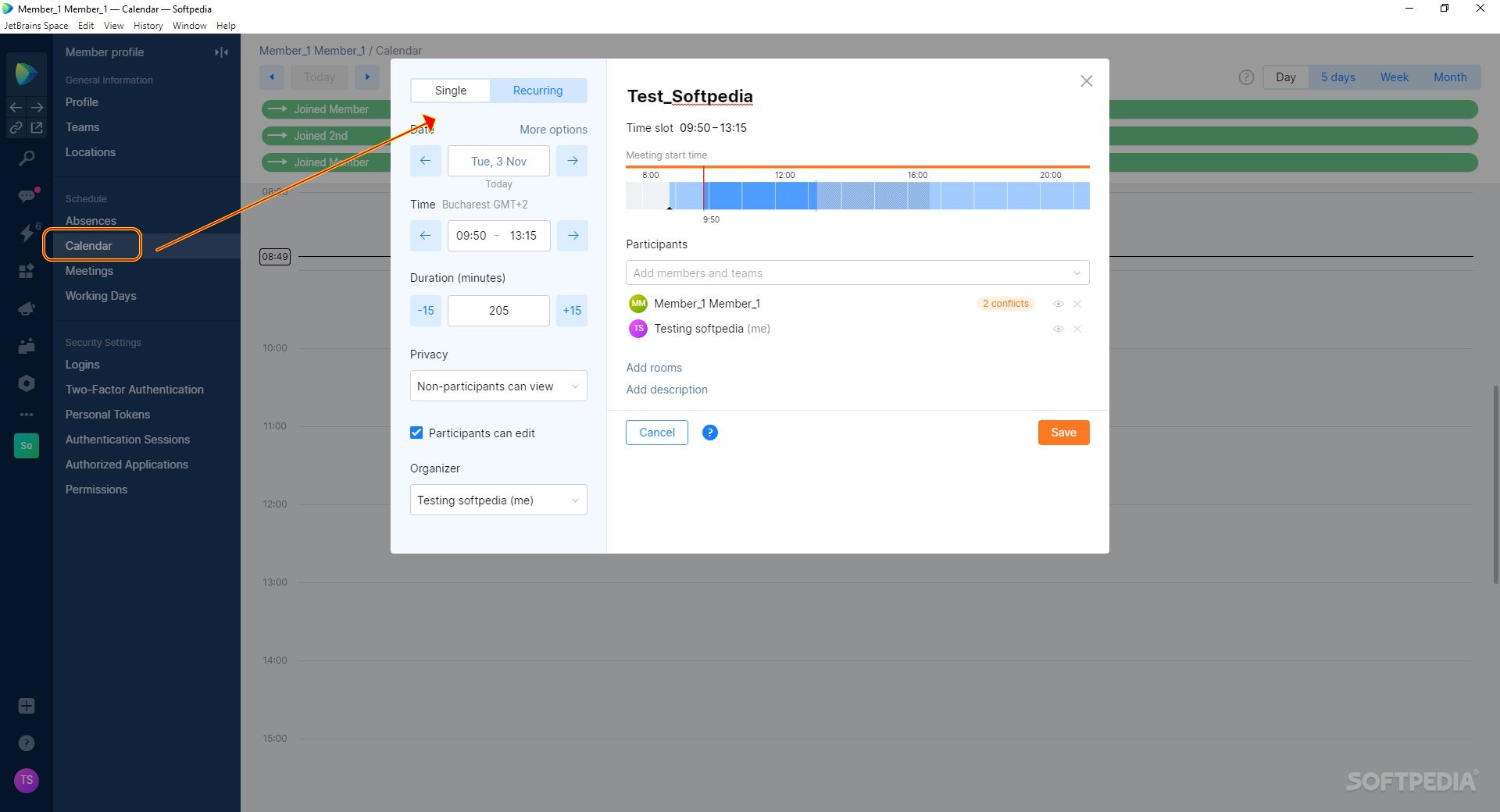The image size is (1500, 812).
Task: Shift meeting date back one day
Action: point(425,161)
